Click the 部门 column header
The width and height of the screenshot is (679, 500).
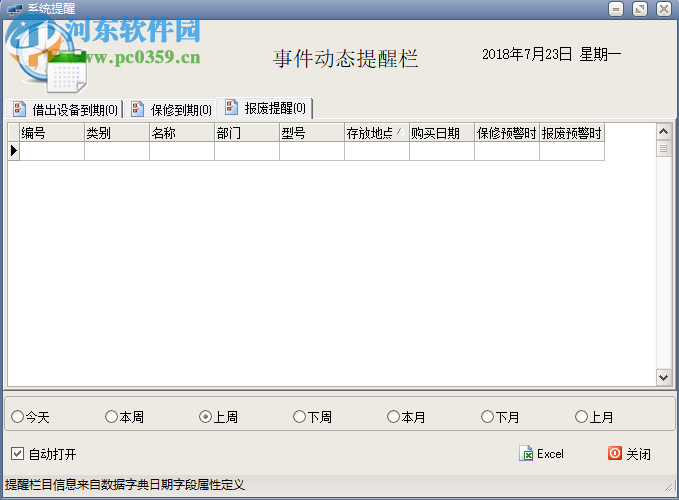pyautogui.click(x=247, y=132)
